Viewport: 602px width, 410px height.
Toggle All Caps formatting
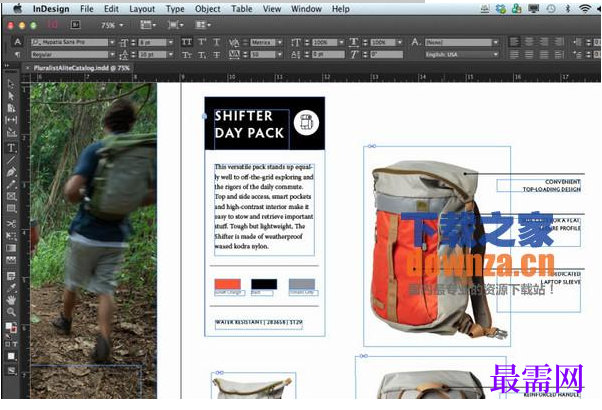tap(187, 42)
